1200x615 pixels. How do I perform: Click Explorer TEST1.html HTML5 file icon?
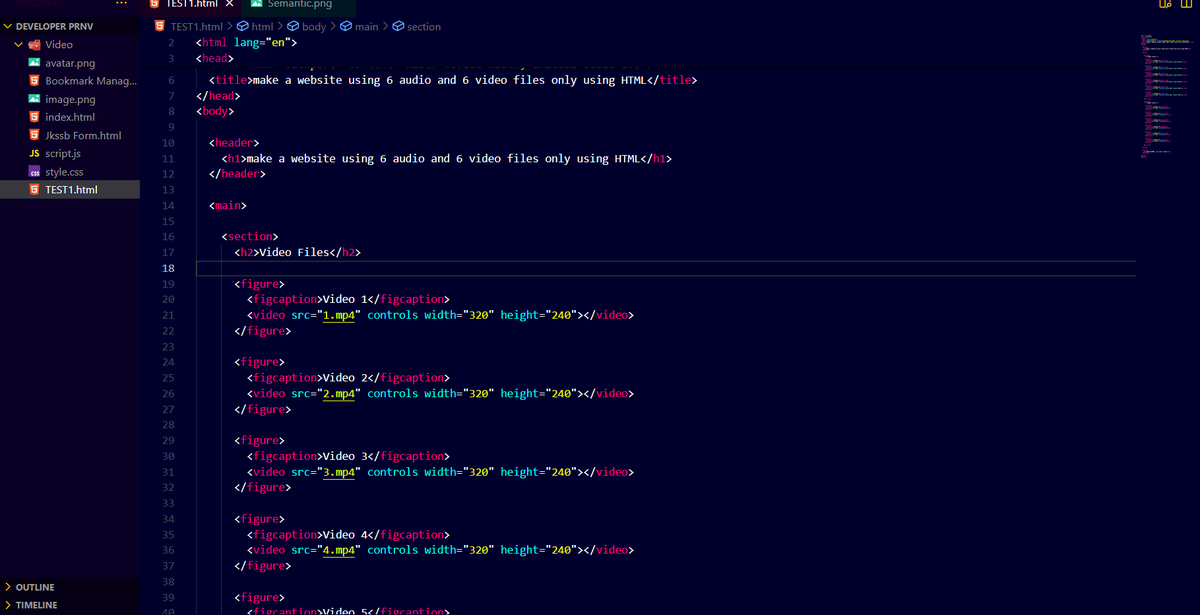[x=34, y=190]
